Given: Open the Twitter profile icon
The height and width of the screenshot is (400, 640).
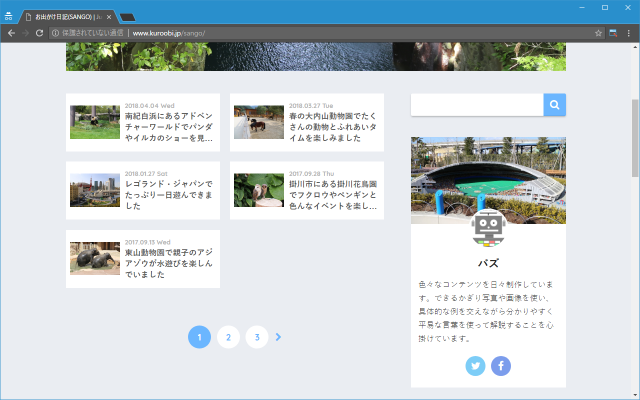Looking at the screenshot, I should point(475,366).
